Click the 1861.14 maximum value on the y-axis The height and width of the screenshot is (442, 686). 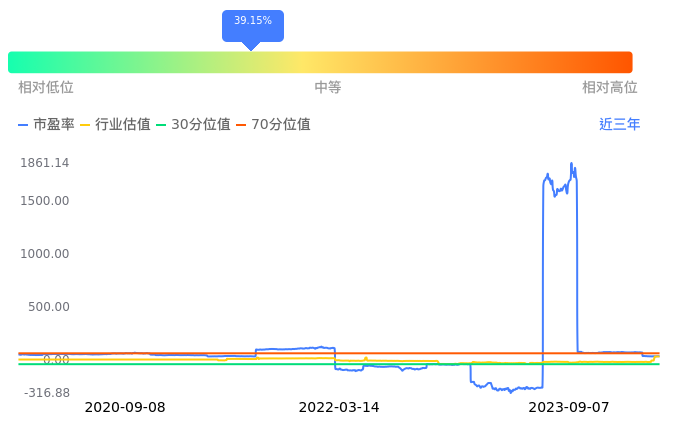pos(44,163)
